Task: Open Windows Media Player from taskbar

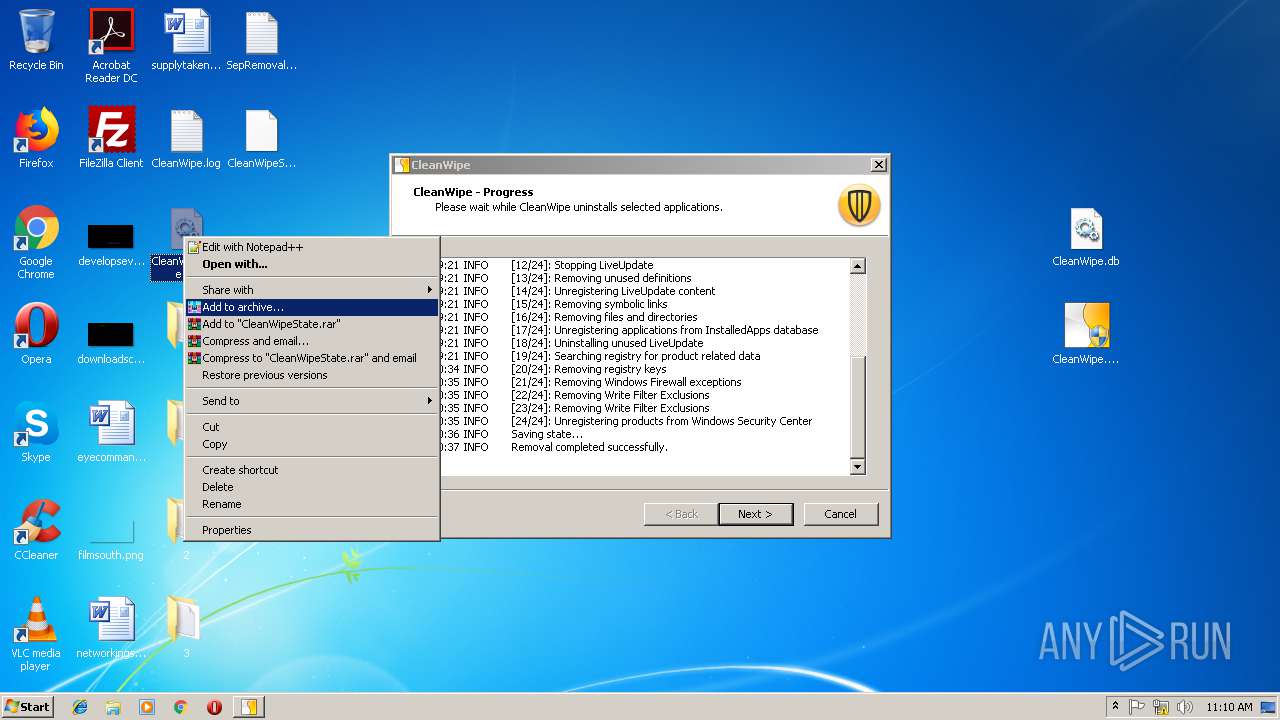Action: pyautogui.click(x=147, y=707)
